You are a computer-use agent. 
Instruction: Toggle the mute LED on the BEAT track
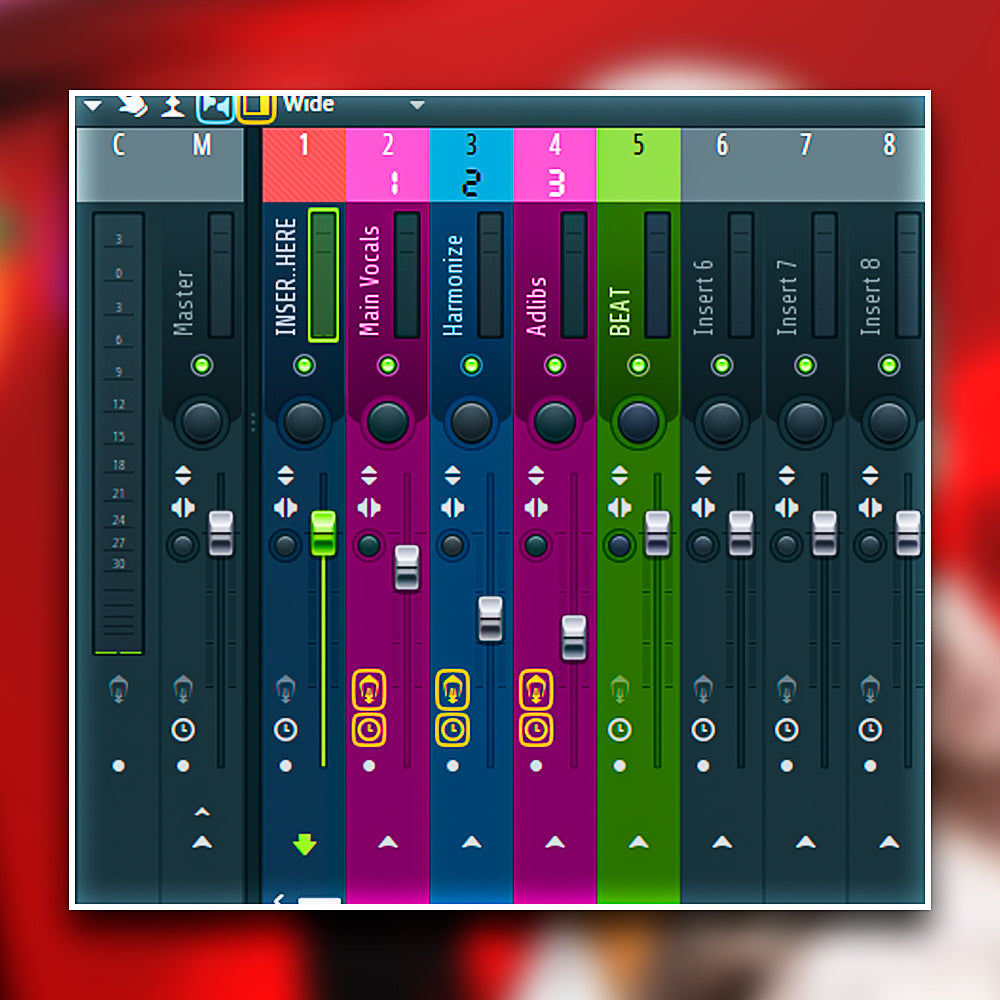(x=637, y=365)
